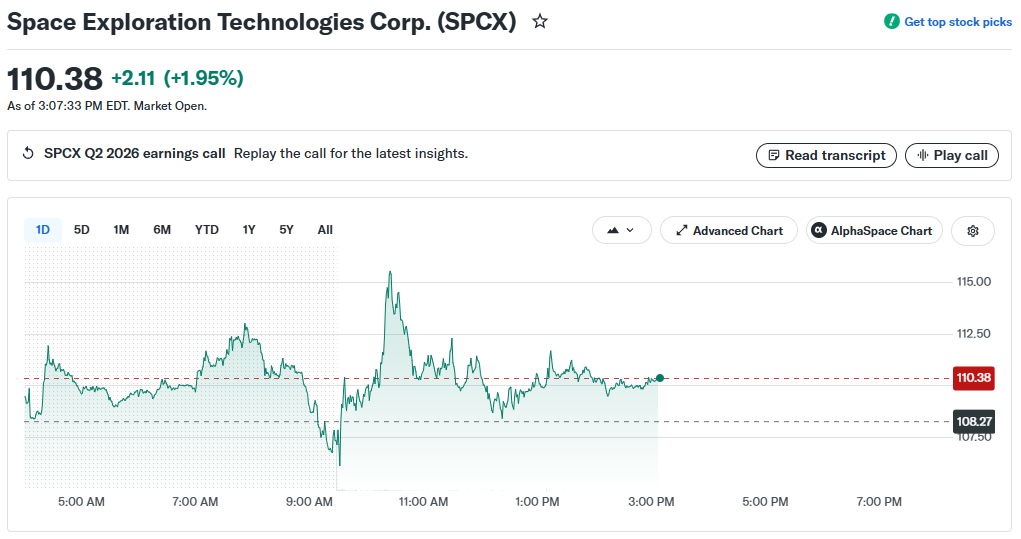Click the 112.50 axis price label
The height and width of the screenshot is (539, 1021).
973,334
